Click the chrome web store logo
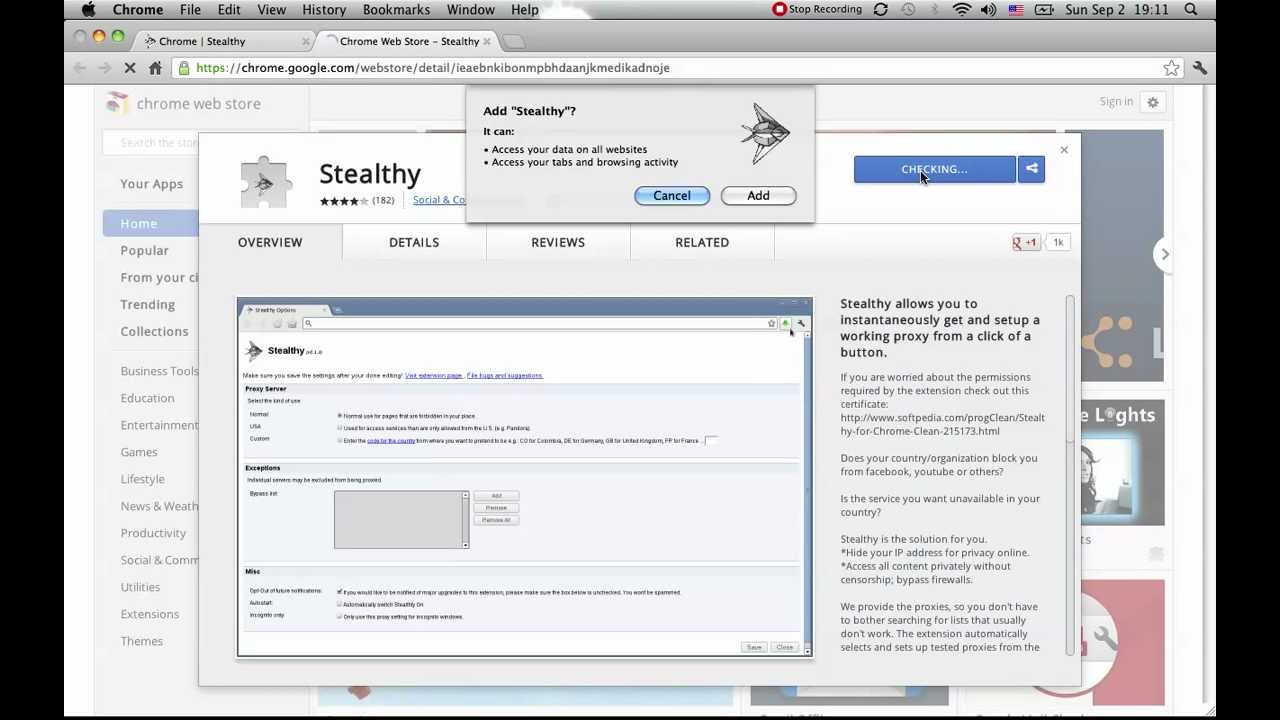Viewport: 1280px width, 720px height. 185,103
